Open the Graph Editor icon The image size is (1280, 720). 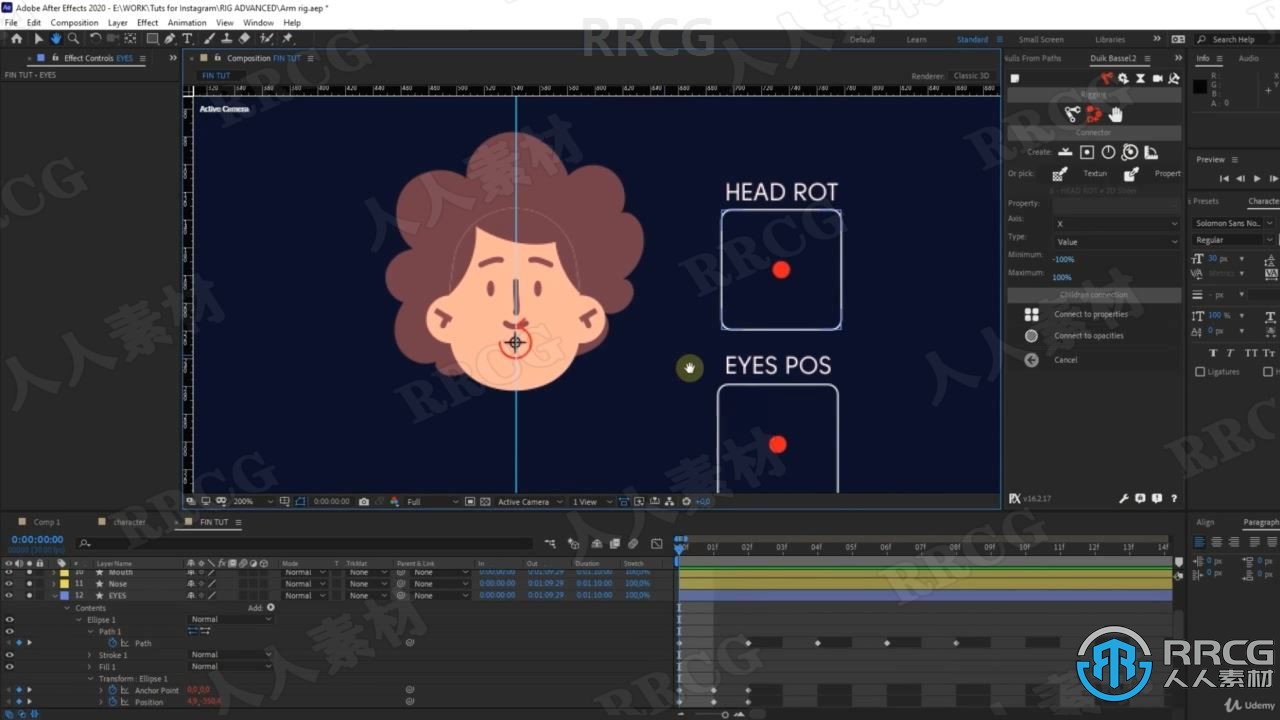tap(656, 544)
